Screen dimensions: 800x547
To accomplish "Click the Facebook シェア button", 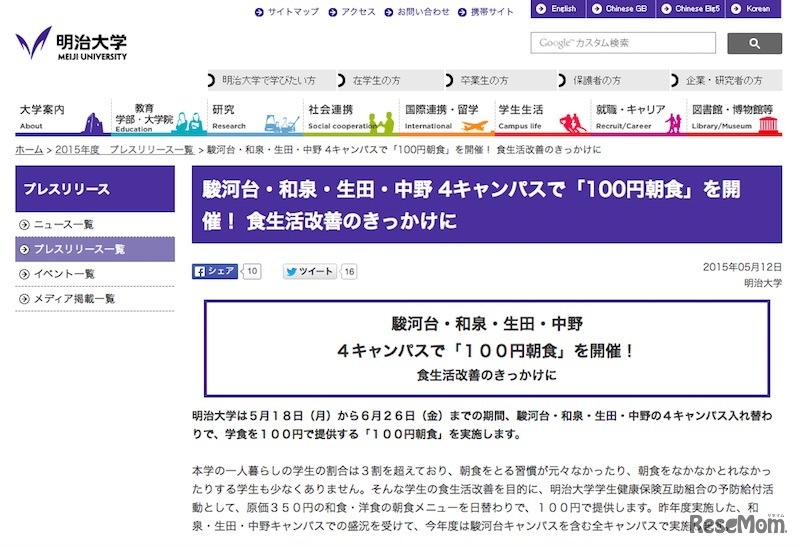I will tap(215, 271).
